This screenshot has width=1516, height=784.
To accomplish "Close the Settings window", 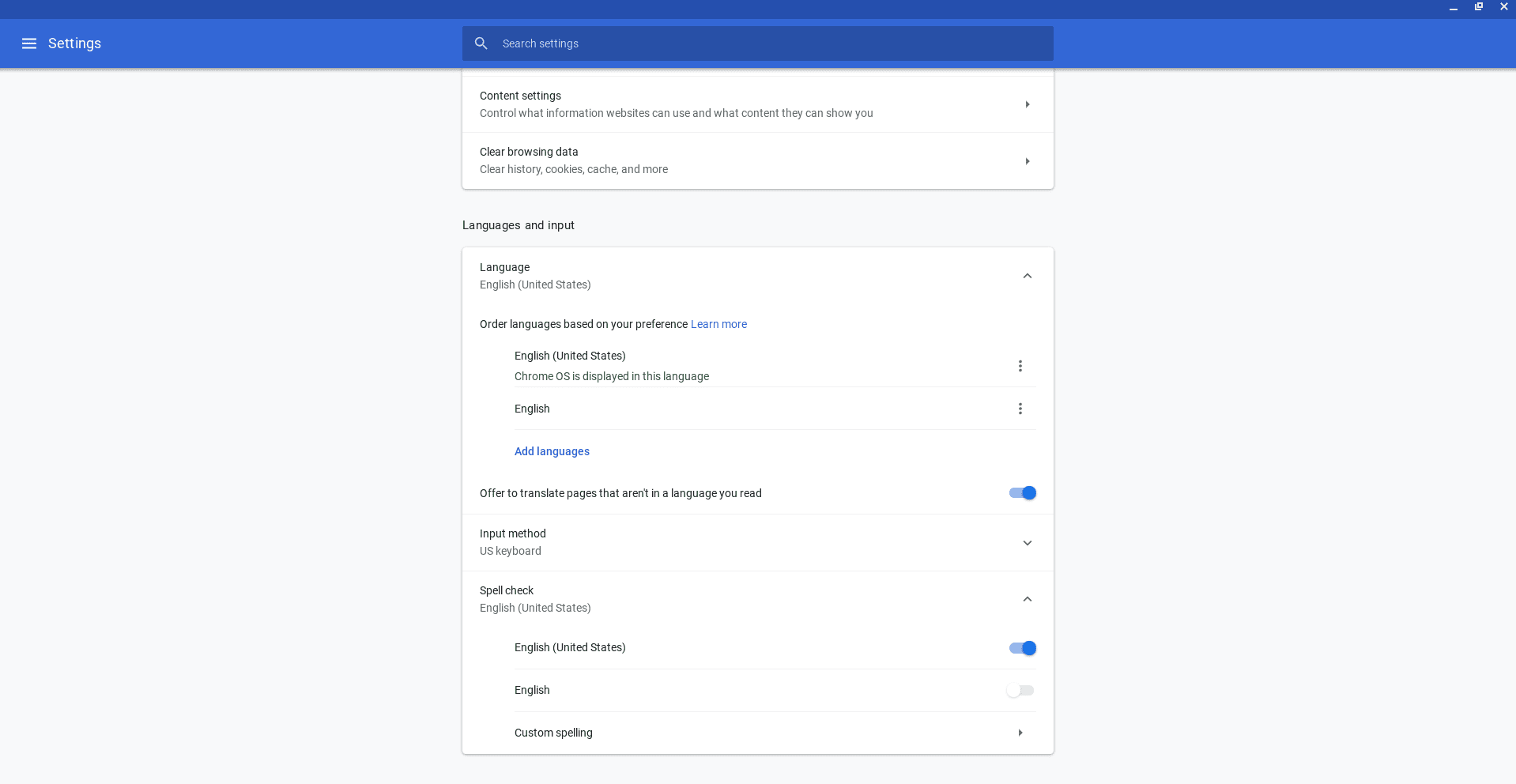I will point(1503,6).
